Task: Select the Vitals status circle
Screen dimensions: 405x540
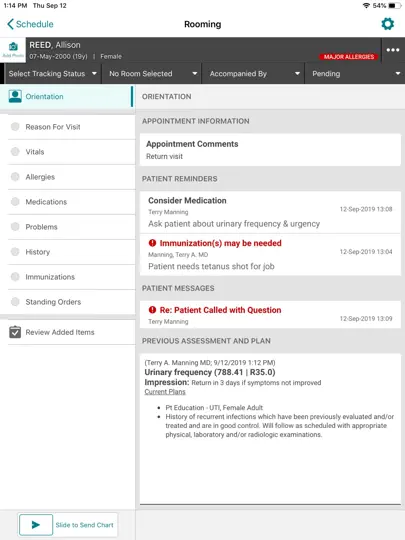Action: pyautogui.click(x=15, y=152)
